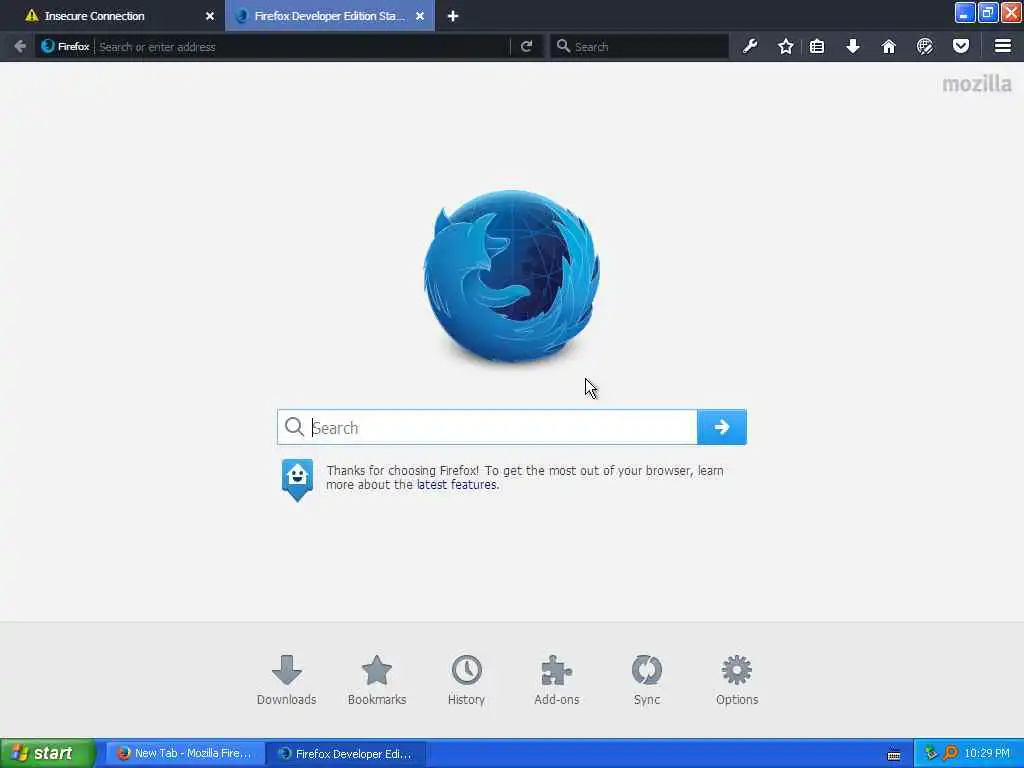The image size is (1024, 768).
Task: Click magnifier icon in toolbar search box
Action: (563, 46)
